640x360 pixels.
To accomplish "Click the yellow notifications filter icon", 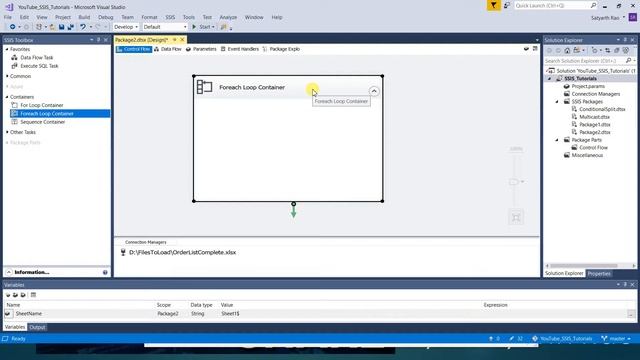I will [493, 5].
